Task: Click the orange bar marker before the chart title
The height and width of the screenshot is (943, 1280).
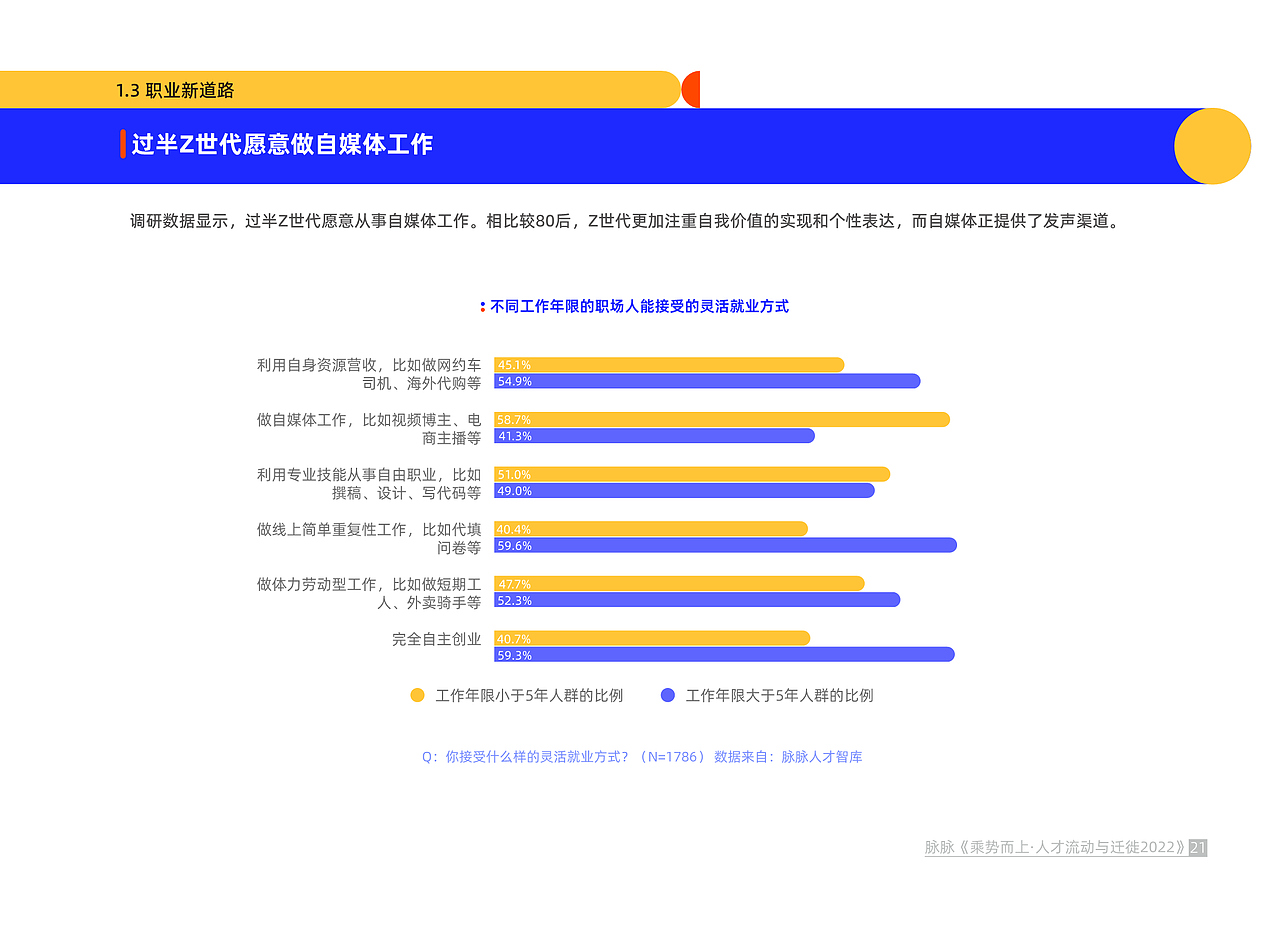Action: (x=480, y=306)
